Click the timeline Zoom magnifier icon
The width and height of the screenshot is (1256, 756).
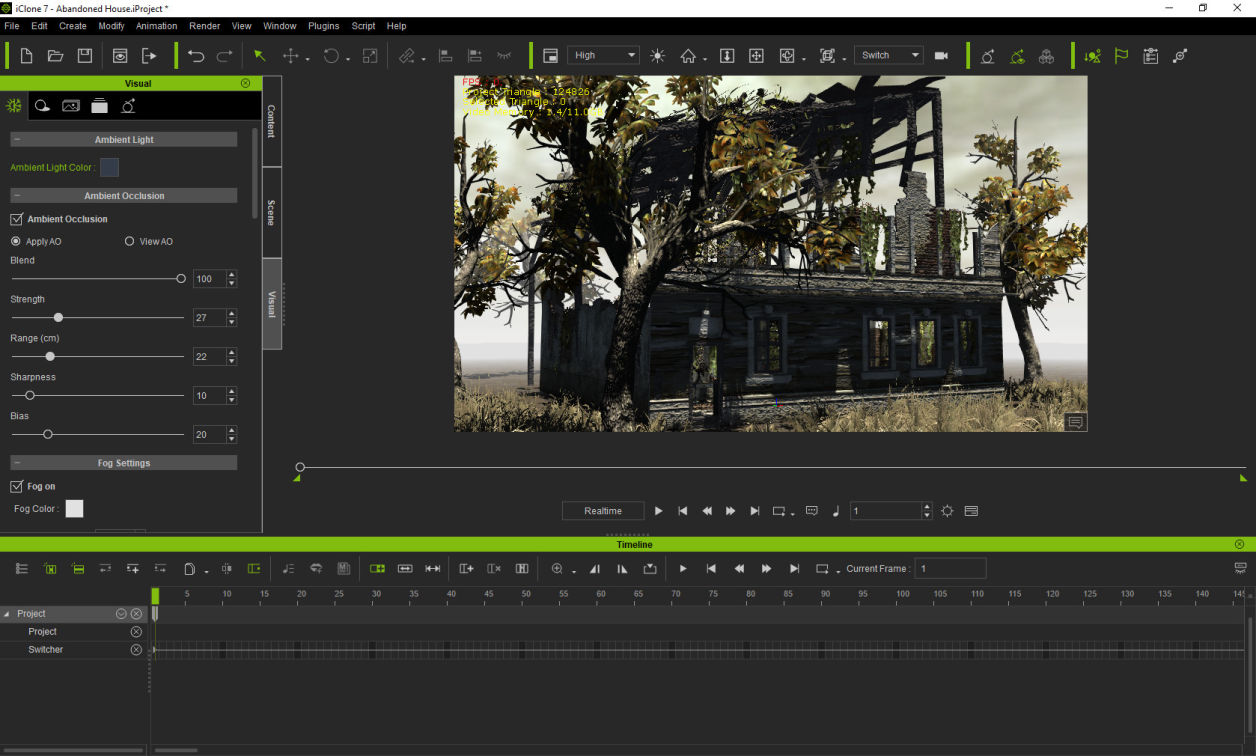[x=557, y=568]
